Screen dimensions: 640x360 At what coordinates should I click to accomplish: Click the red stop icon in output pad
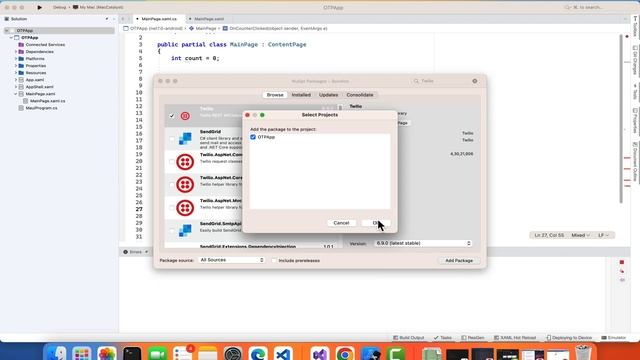[622, 262]
